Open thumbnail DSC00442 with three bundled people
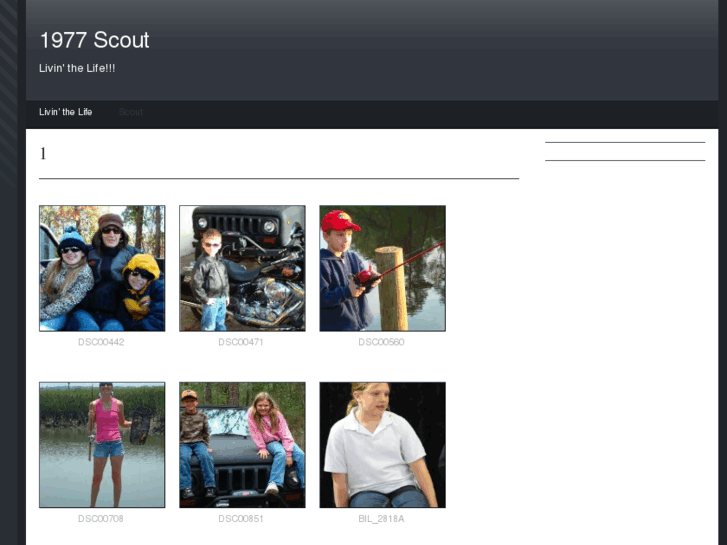Image resolution: width=727 pixels, height=545 pixels. [x=102, y=268]
